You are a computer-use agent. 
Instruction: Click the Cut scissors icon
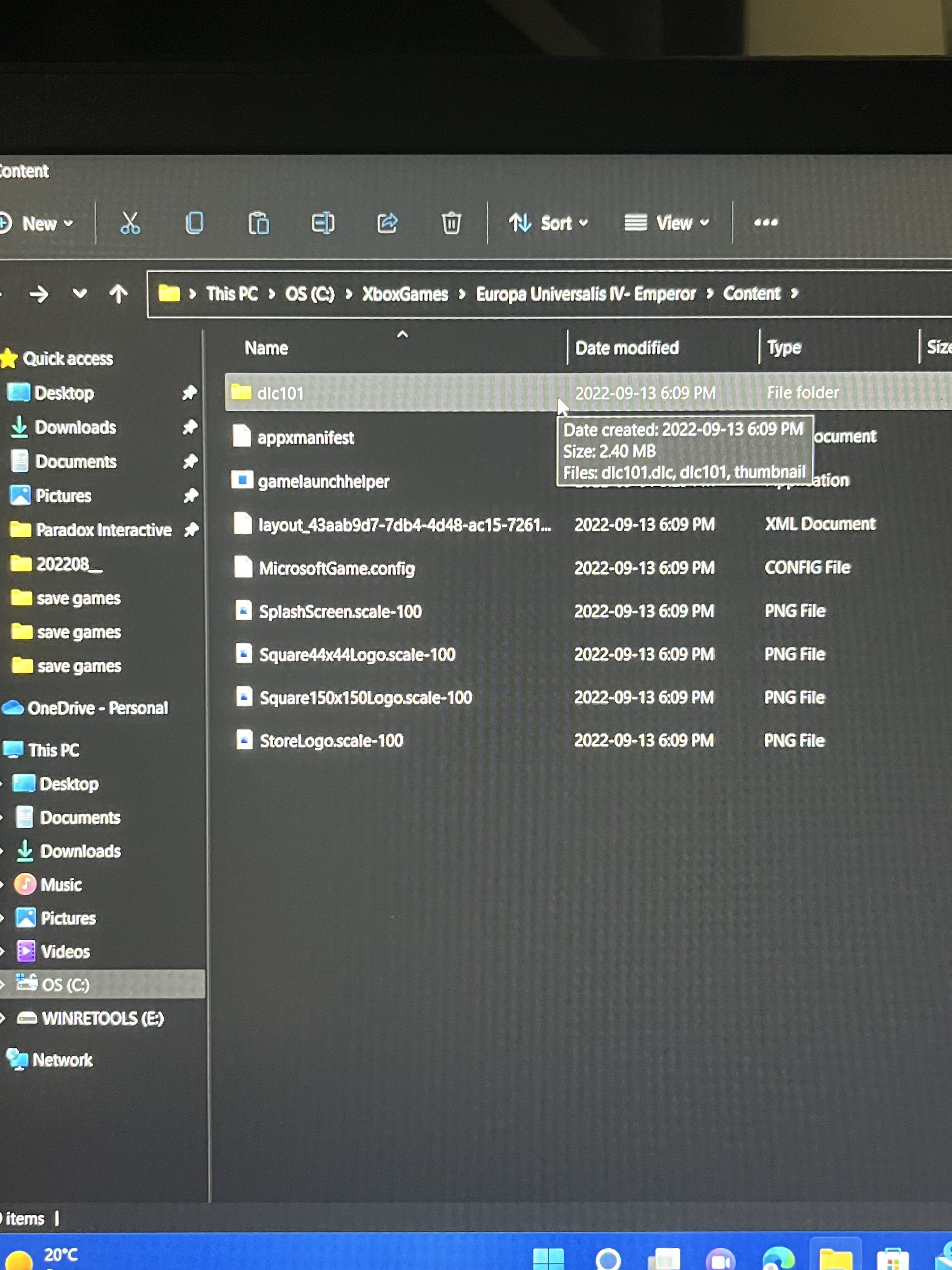(130, 223)
